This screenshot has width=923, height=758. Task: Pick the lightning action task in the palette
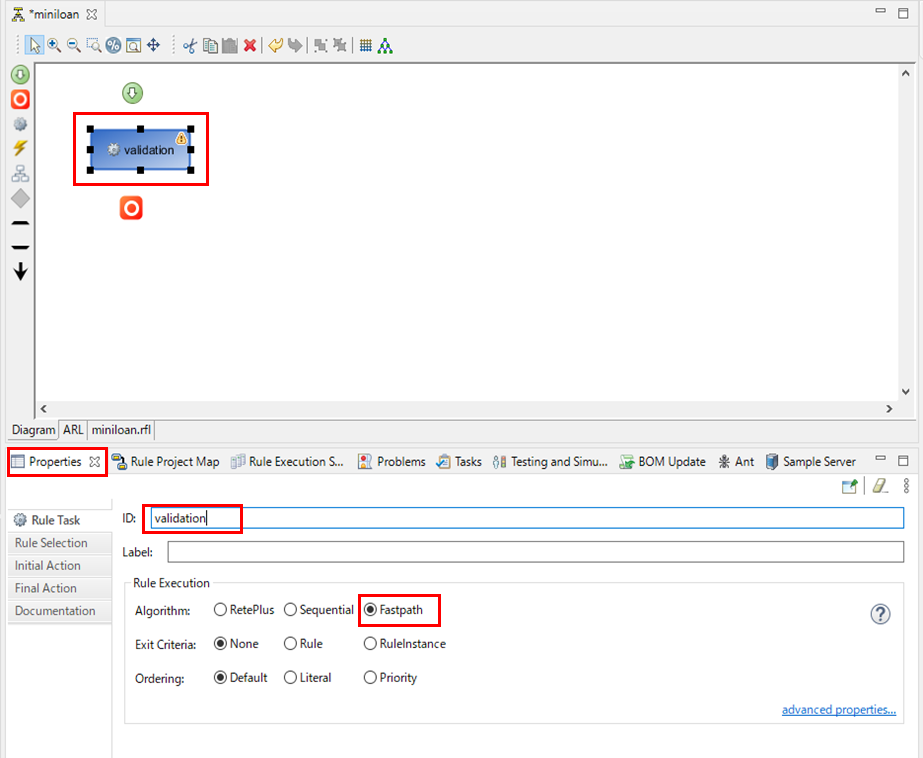pos(20,148)
